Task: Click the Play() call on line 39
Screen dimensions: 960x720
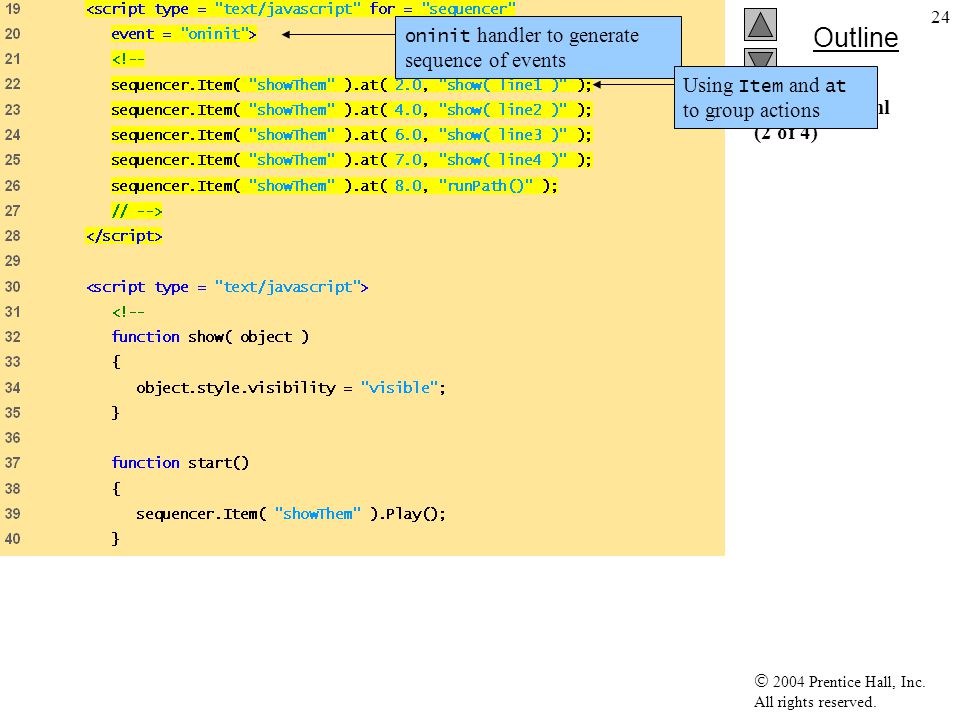Action: point(414,514)
